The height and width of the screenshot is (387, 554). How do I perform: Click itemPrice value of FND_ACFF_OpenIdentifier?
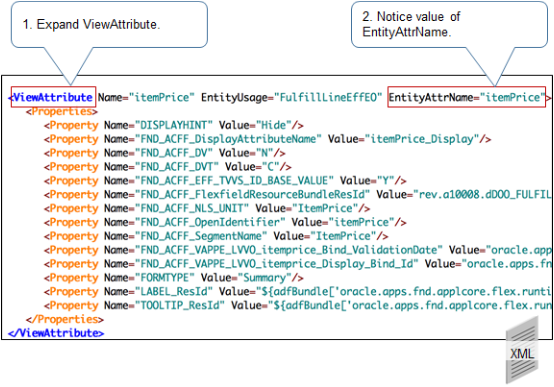tap(361, 222)
